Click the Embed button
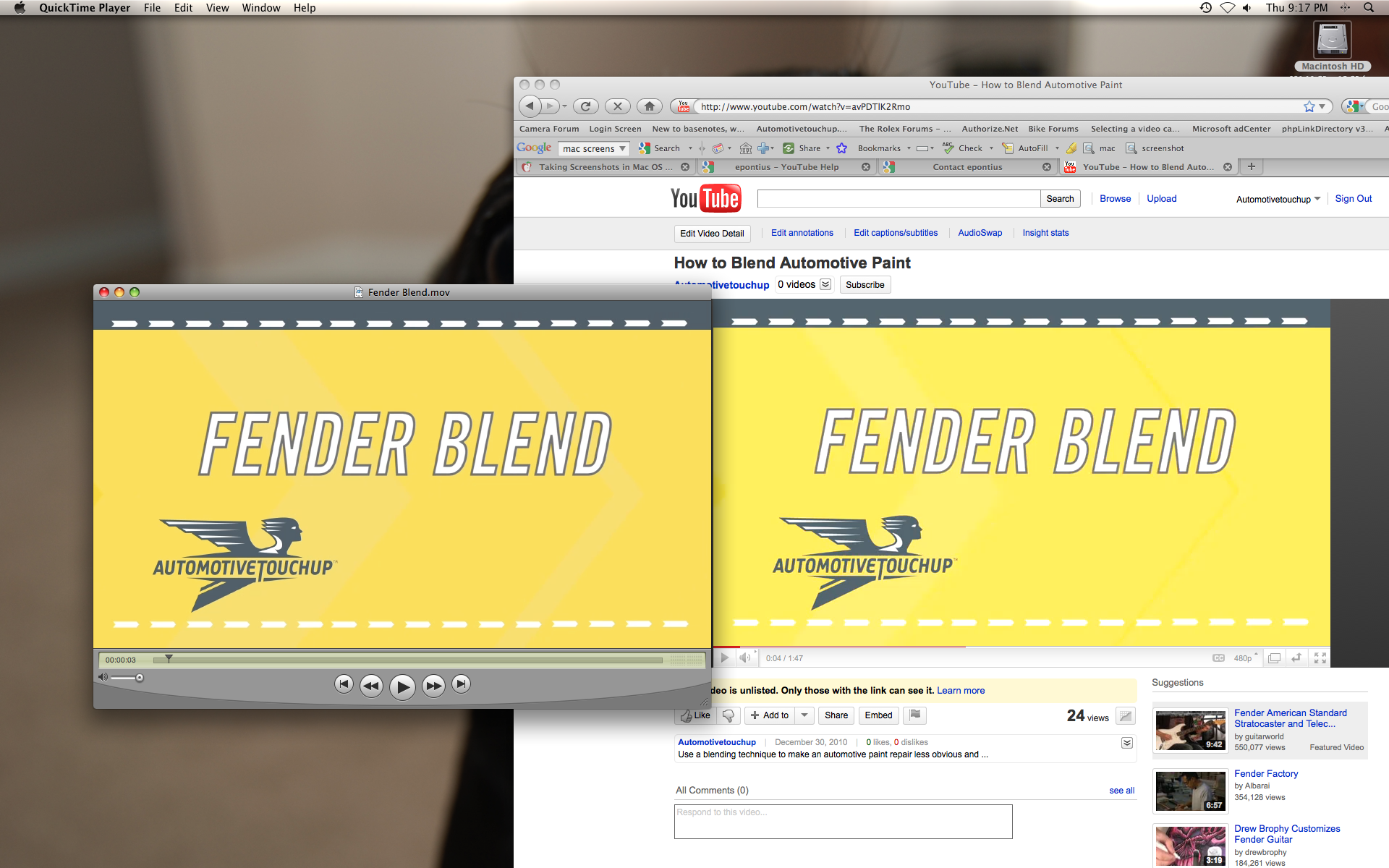1389x868 pixels. (878, 715)
